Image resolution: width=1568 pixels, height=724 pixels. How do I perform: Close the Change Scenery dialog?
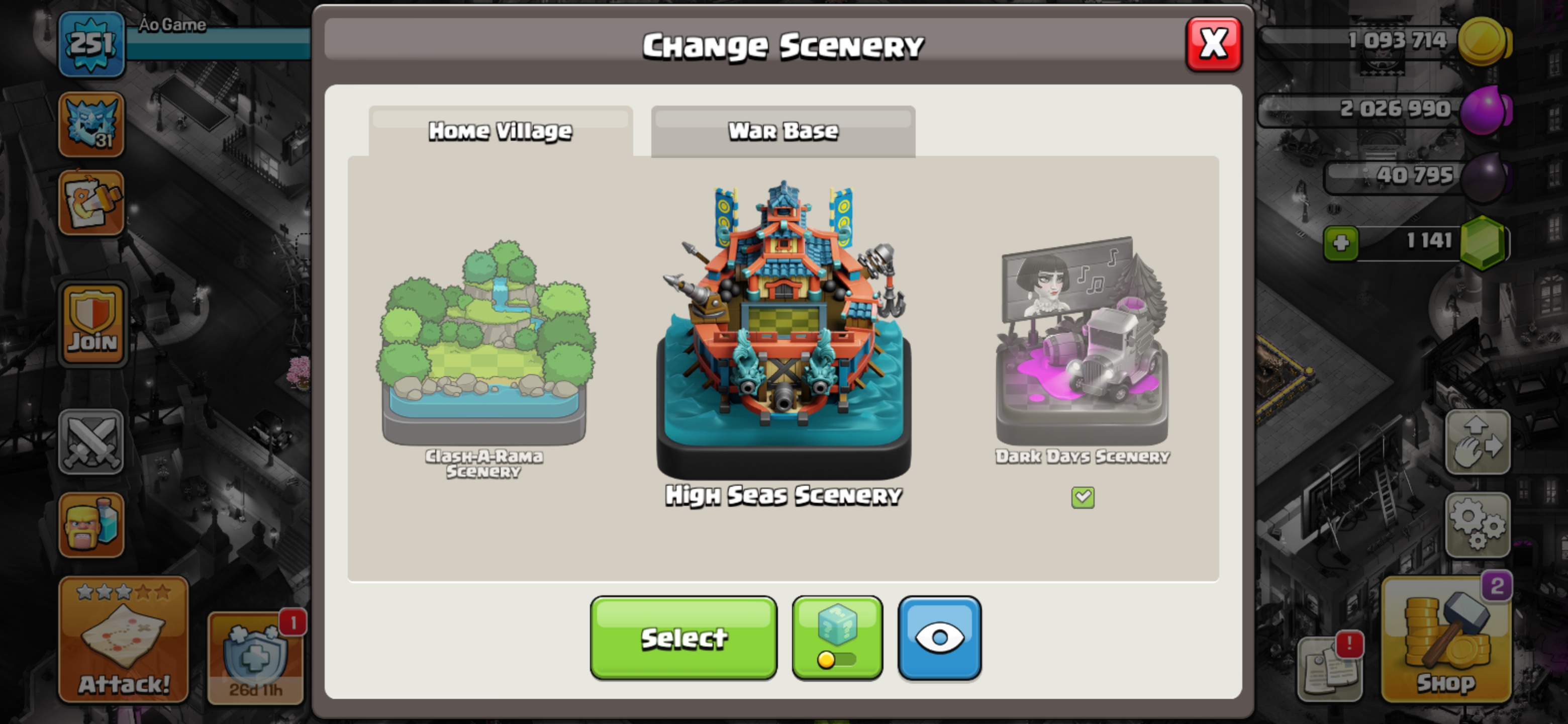point(1213,44)
